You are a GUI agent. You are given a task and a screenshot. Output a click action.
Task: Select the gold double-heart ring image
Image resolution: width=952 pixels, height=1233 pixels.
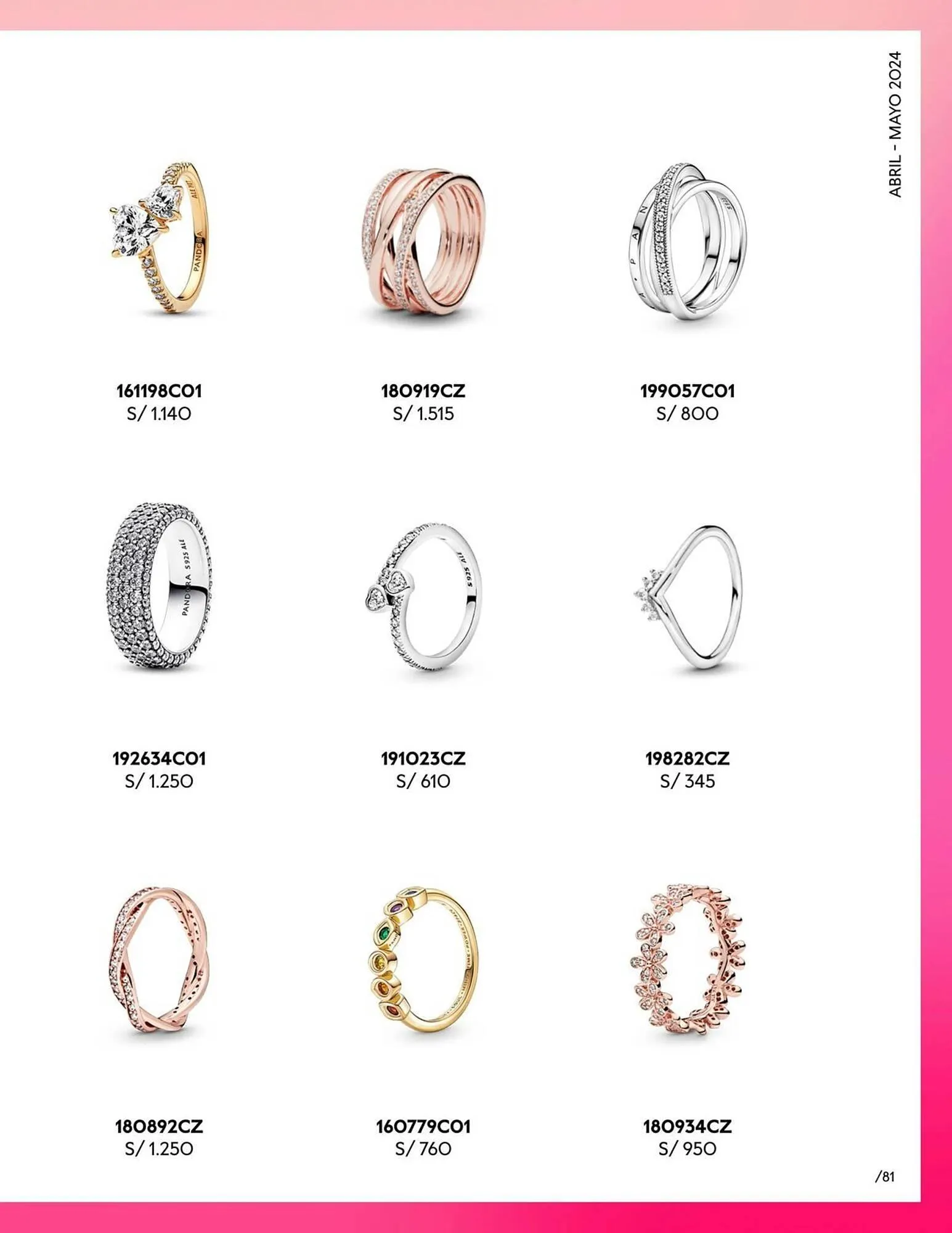click(159, 238)
